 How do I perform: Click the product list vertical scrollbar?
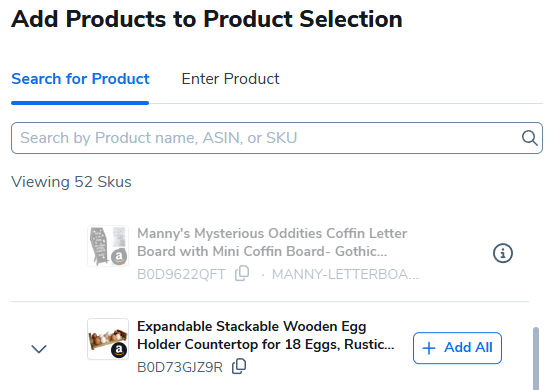(x=536, y=358)
